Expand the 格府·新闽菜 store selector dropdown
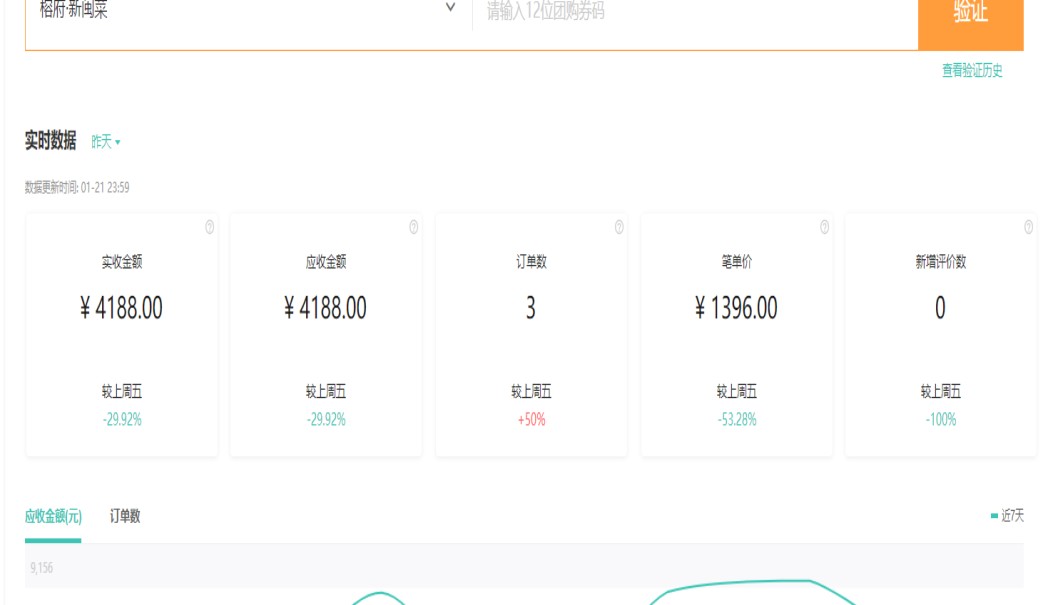This screenshot has width=1043, height=605. (450, 10)
